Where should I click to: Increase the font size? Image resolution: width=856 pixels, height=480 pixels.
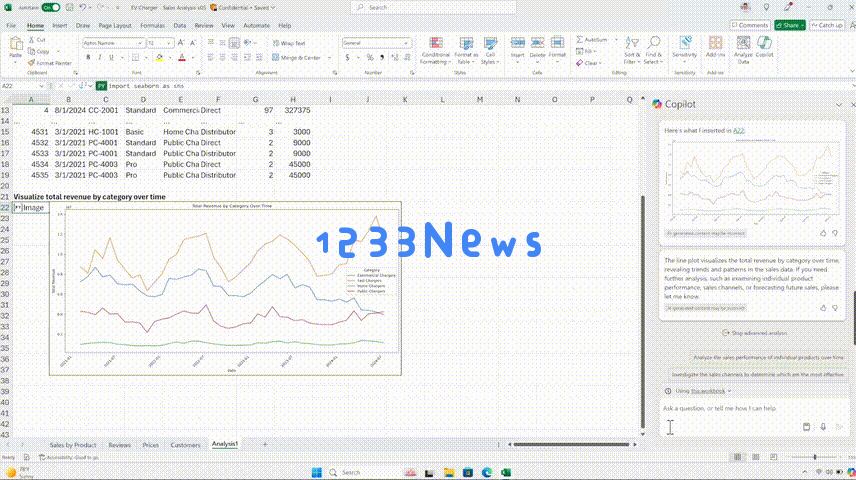181,43
